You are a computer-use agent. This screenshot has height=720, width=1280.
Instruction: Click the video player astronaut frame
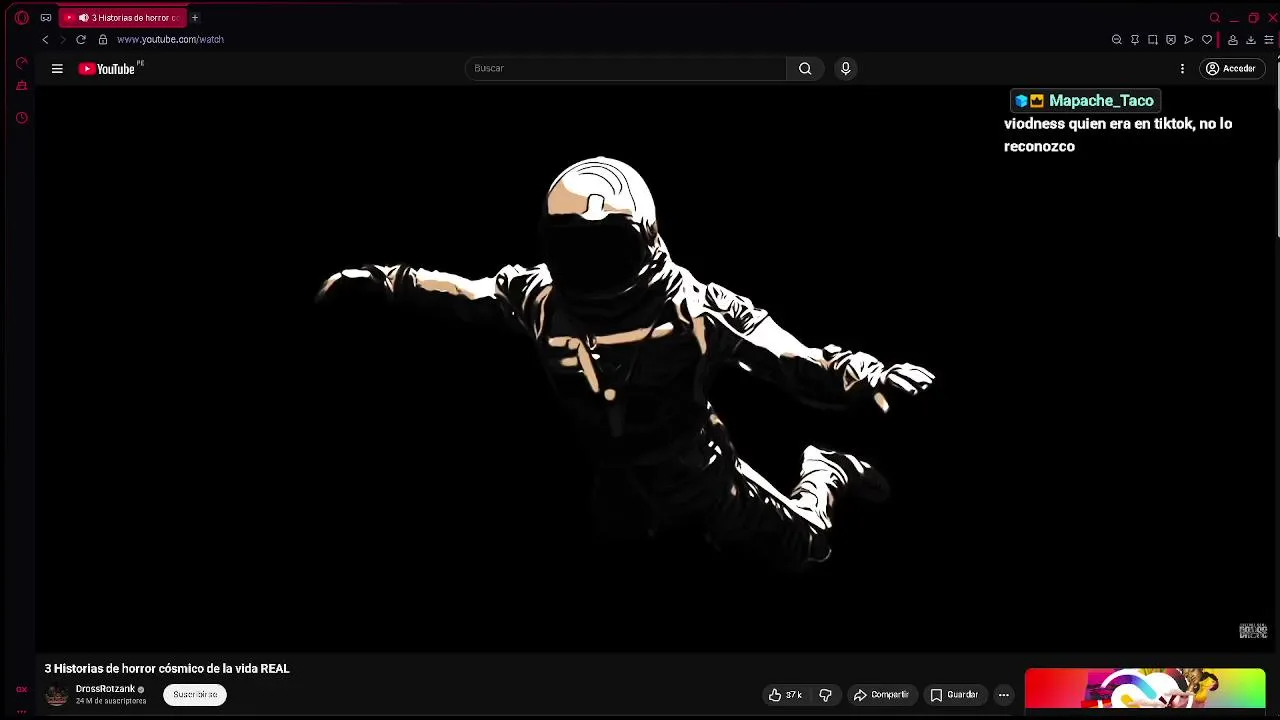click(x=655, y=368)
